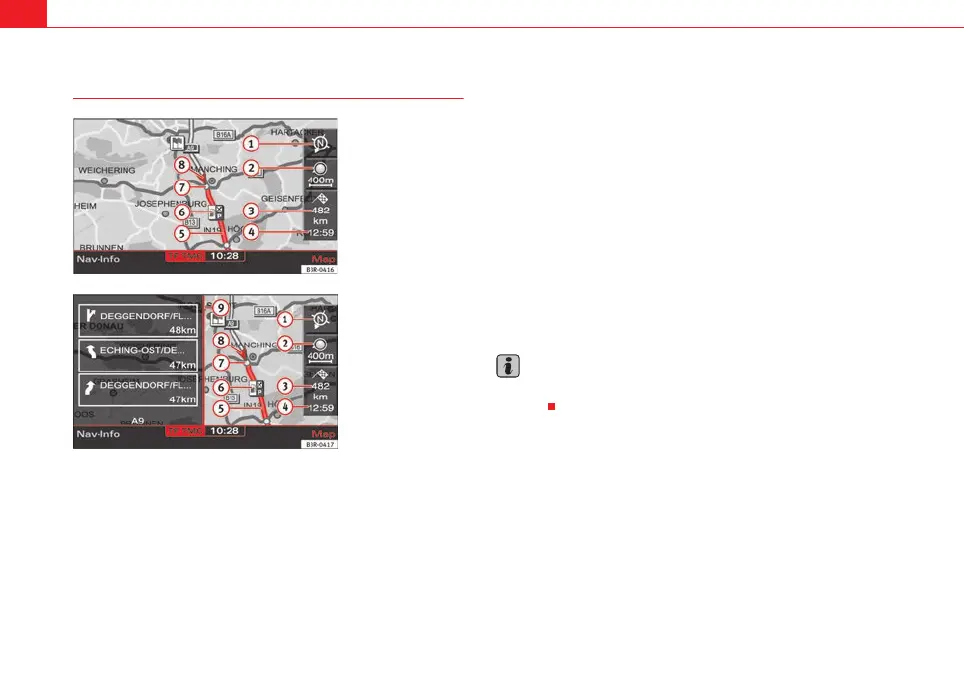
Task: Tap the 482 km remaining distance in figure B1R-0417
Action: (320, 391)
